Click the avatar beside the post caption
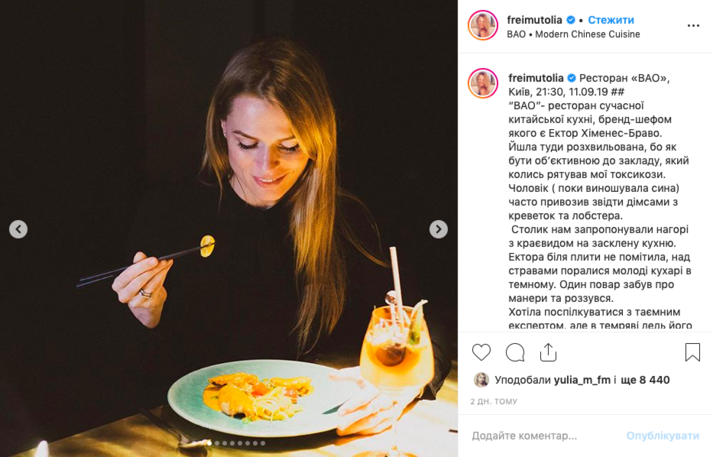Viewport: 713px width, 457px height. pos(483,83)
